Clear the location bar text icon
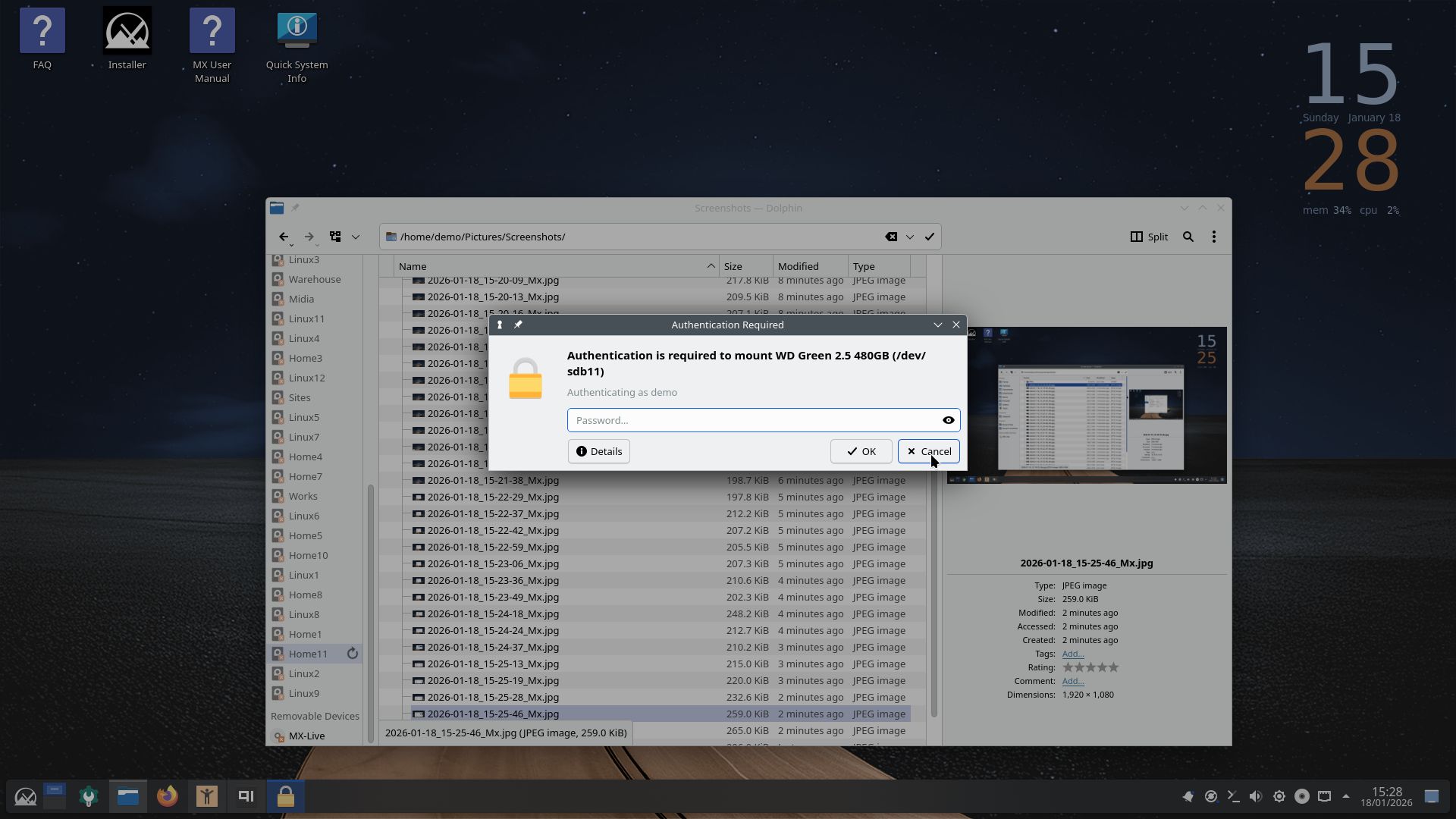The image size is (1456, 819). click(x=891, y=237)
